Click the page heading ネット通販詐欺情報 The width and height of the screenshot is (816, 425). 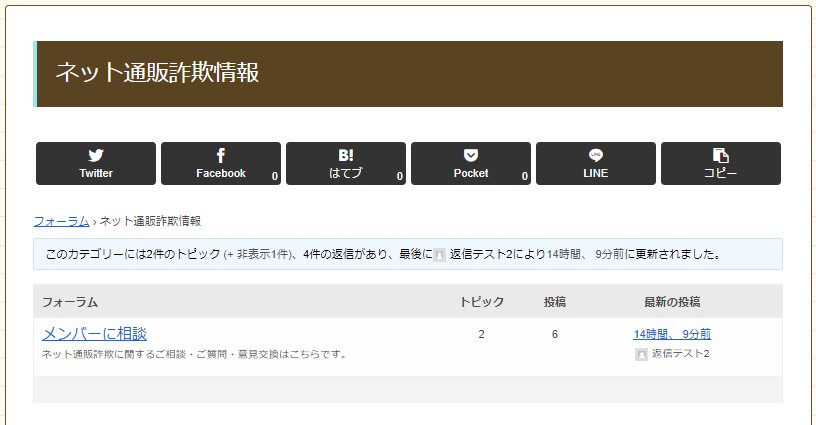(157, 72)
